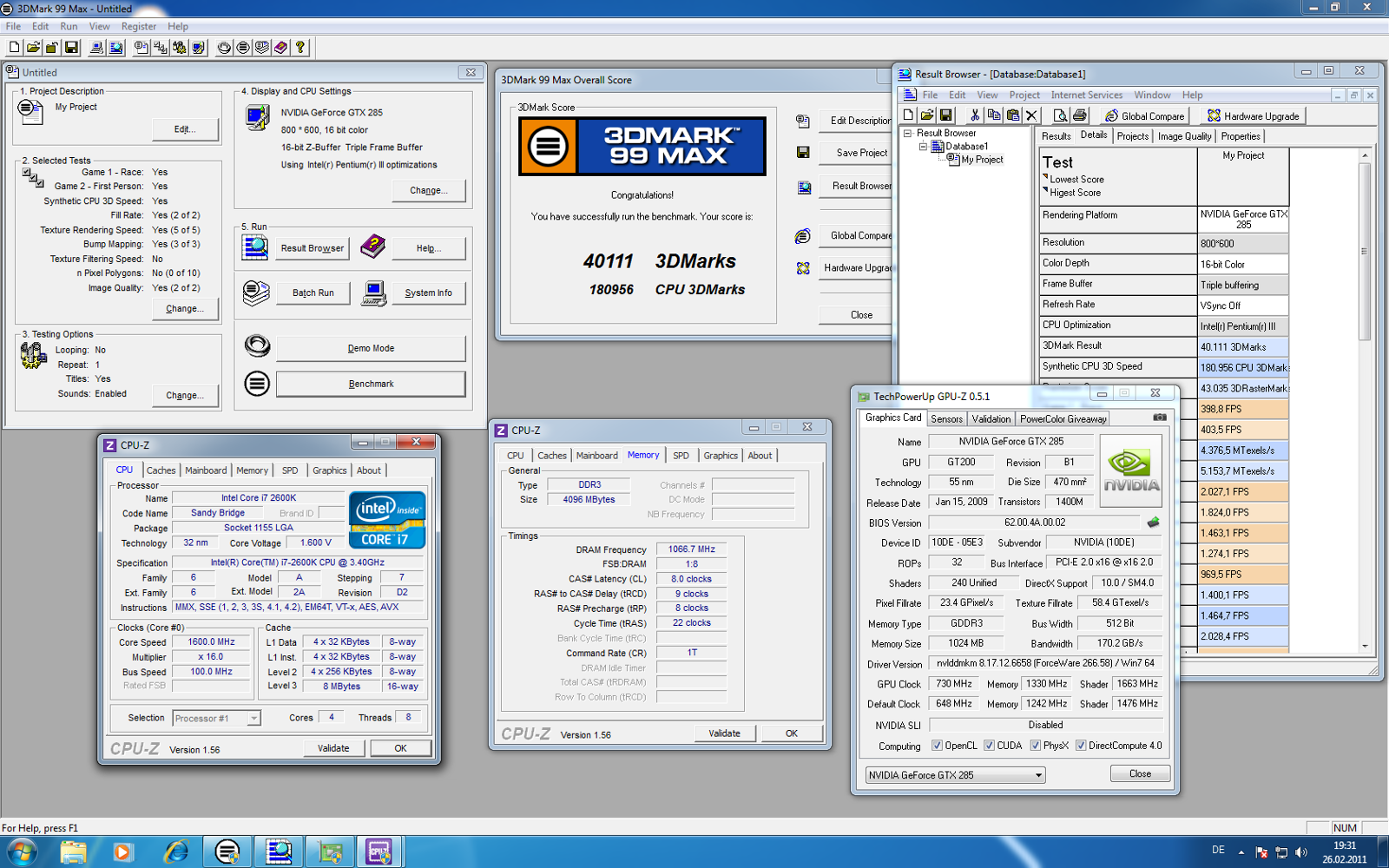Viewport: 1389px width, 868px height.
Task: Click the Show hidden icons tray arrow
Action: pyautogui.click(x=1241, y=852)
